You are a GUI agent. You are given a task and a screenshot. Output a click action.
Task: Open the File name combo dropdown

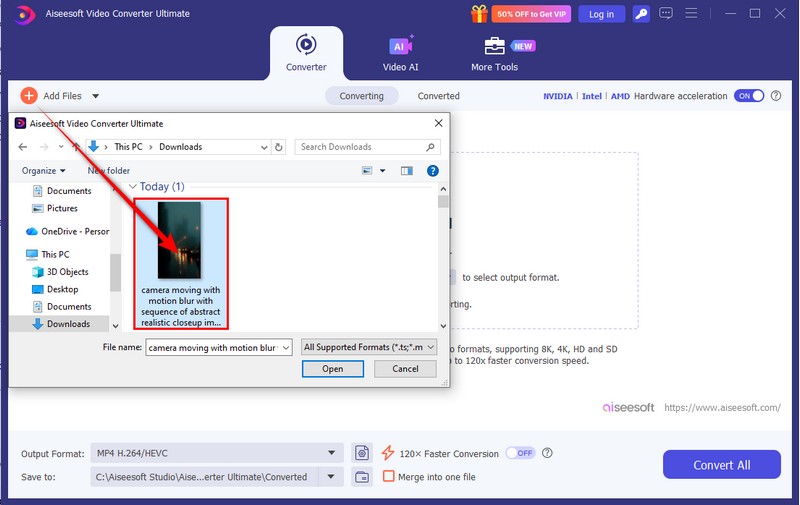pos(286,347)
